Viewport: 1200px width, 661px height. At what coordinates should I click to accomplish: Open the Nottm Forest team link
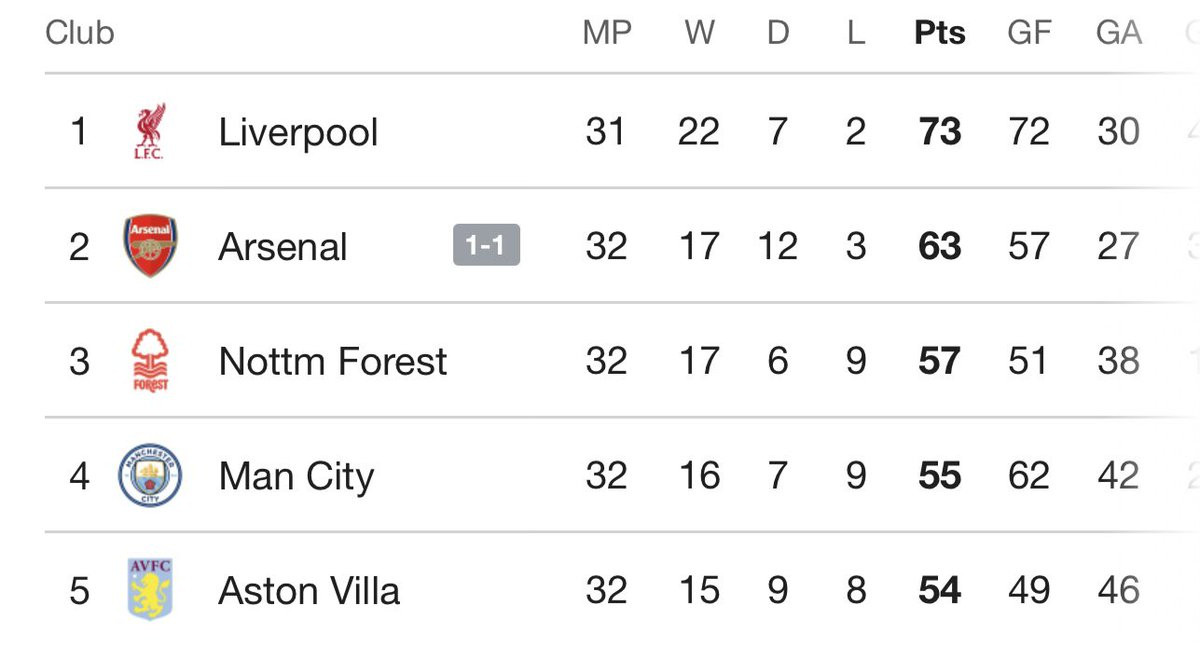(x=333, y=361)
